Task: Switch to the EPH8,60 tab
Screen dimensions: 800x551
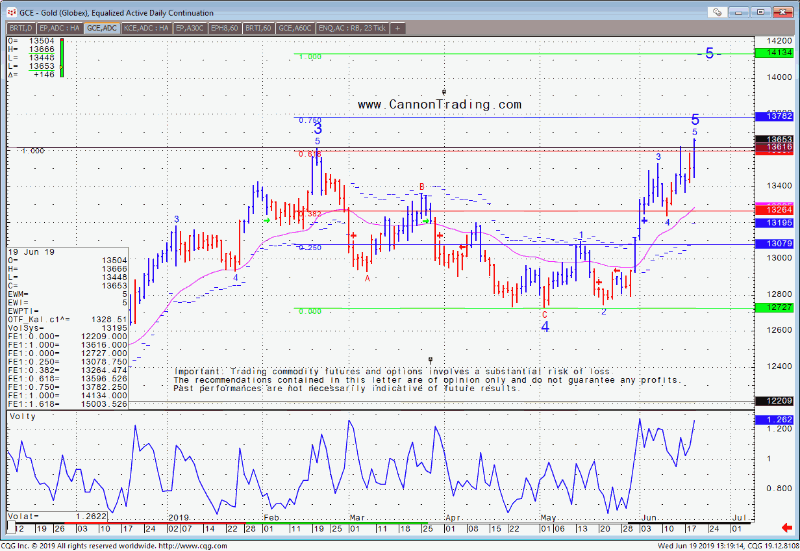Action: pyautogui.click(x=224, y=29)
